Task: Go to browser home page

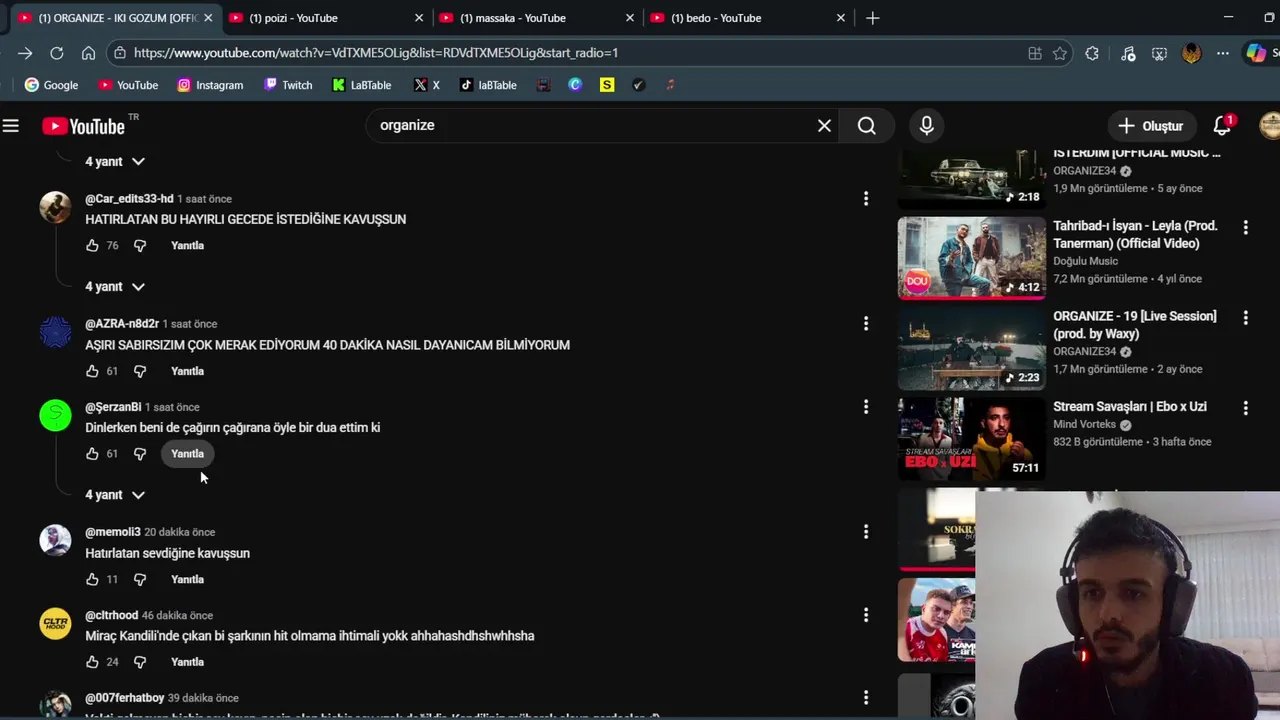Action: (x=89, y=53)
